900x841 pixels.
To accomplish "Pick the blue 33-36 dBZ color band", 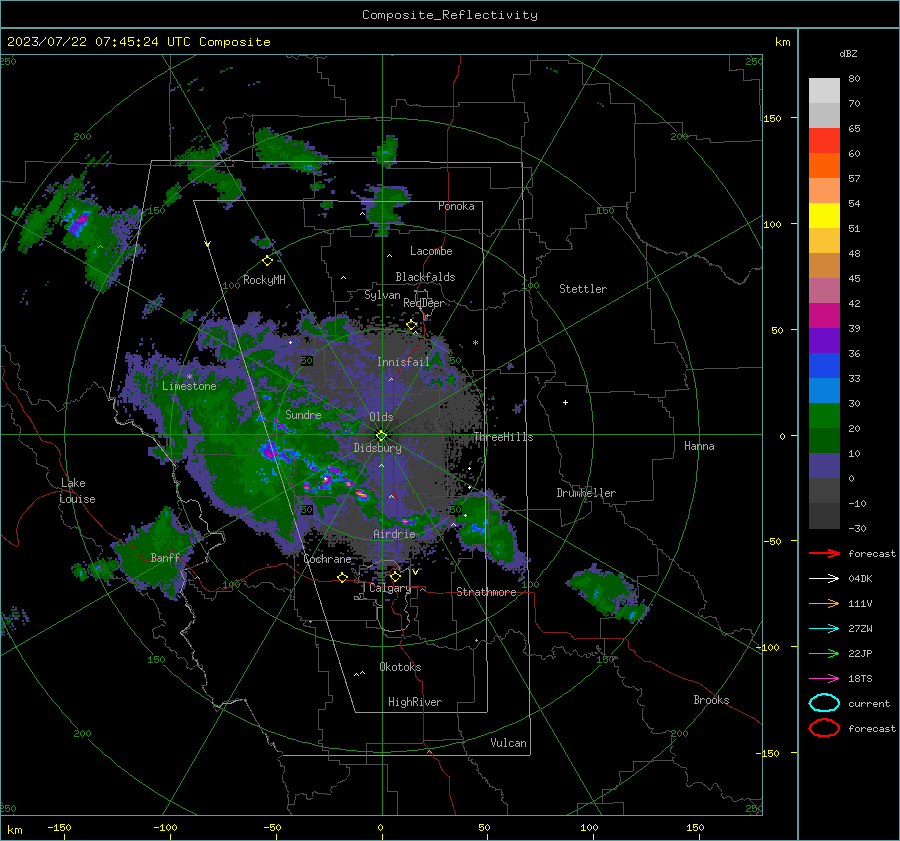I will [824, 366].
